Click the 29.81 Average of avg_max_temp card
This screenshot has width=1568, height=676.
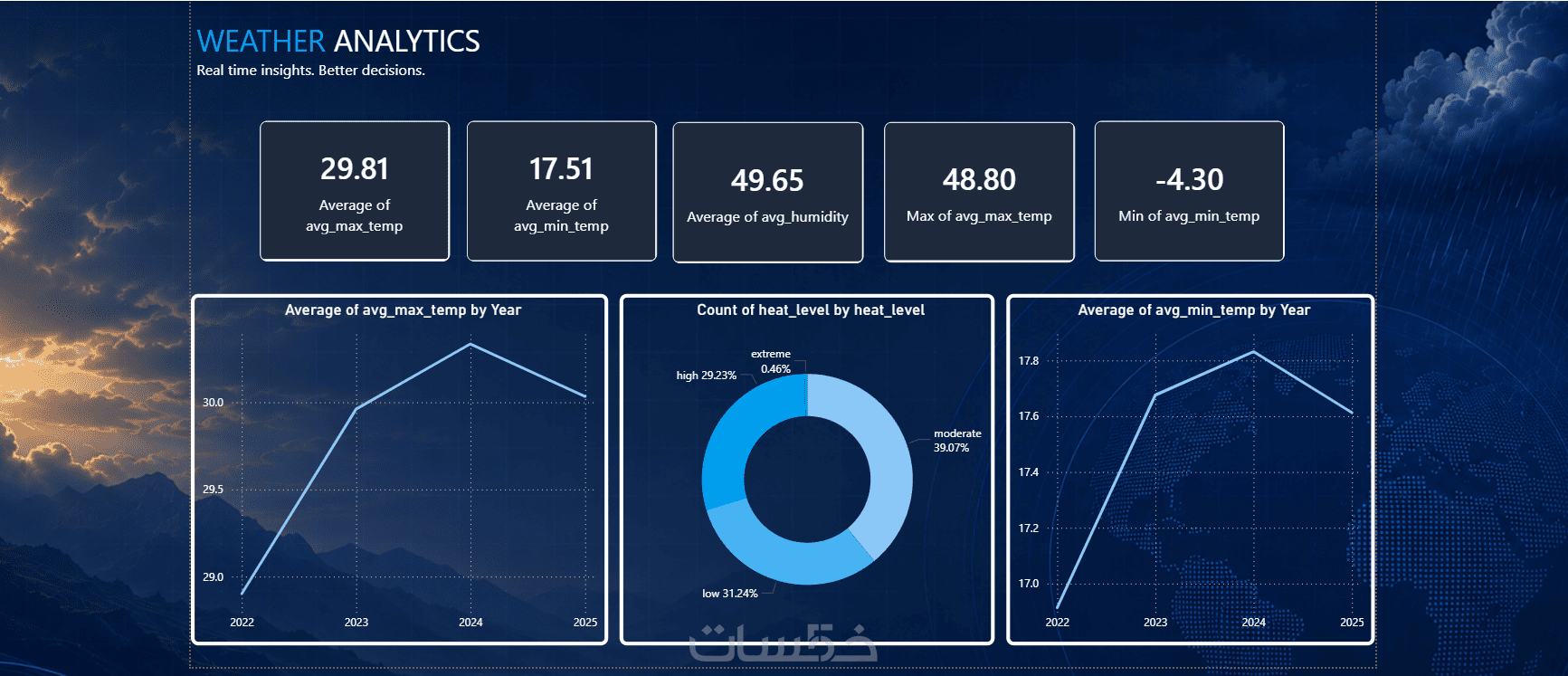pos(355,191)
